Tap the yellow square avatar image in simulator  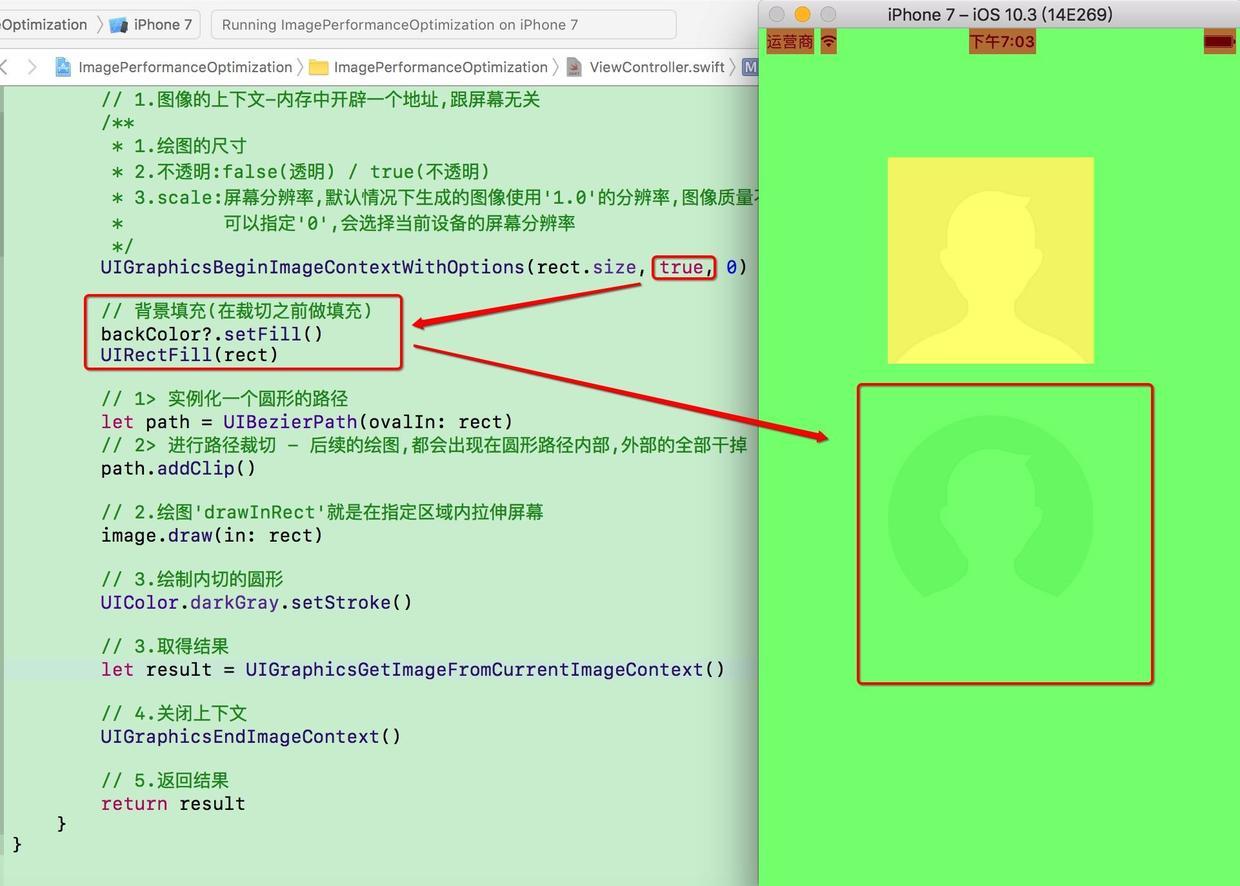pyautogui.click(x=990, y=260)
